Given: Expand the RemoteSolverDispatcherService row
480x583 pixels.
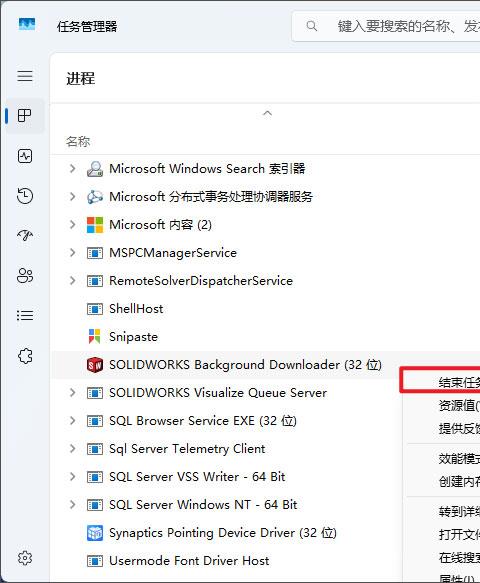Looking at the screenshot, I should coord(73,280).
